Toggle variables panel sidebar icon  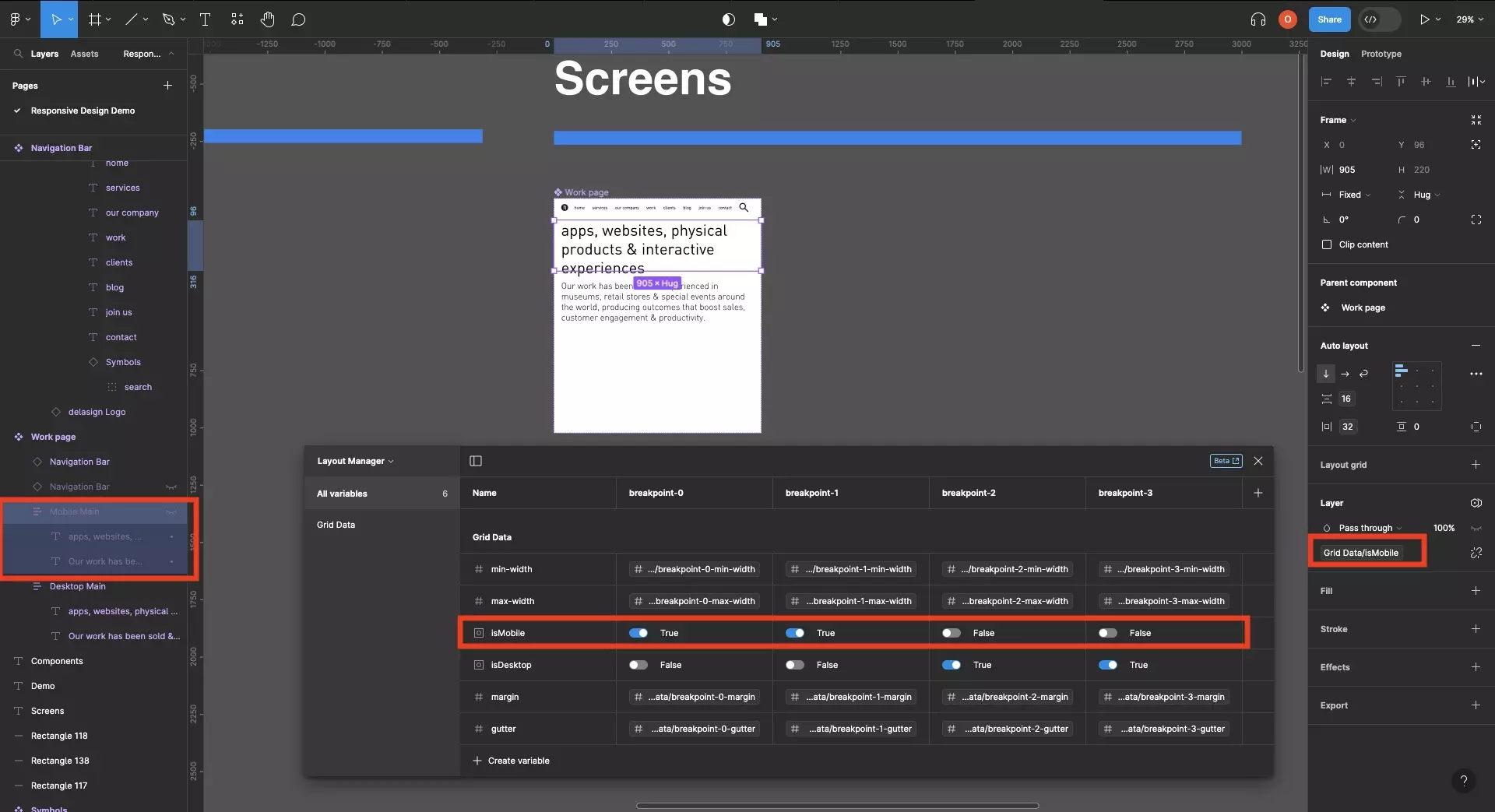[x=476, y=461]
